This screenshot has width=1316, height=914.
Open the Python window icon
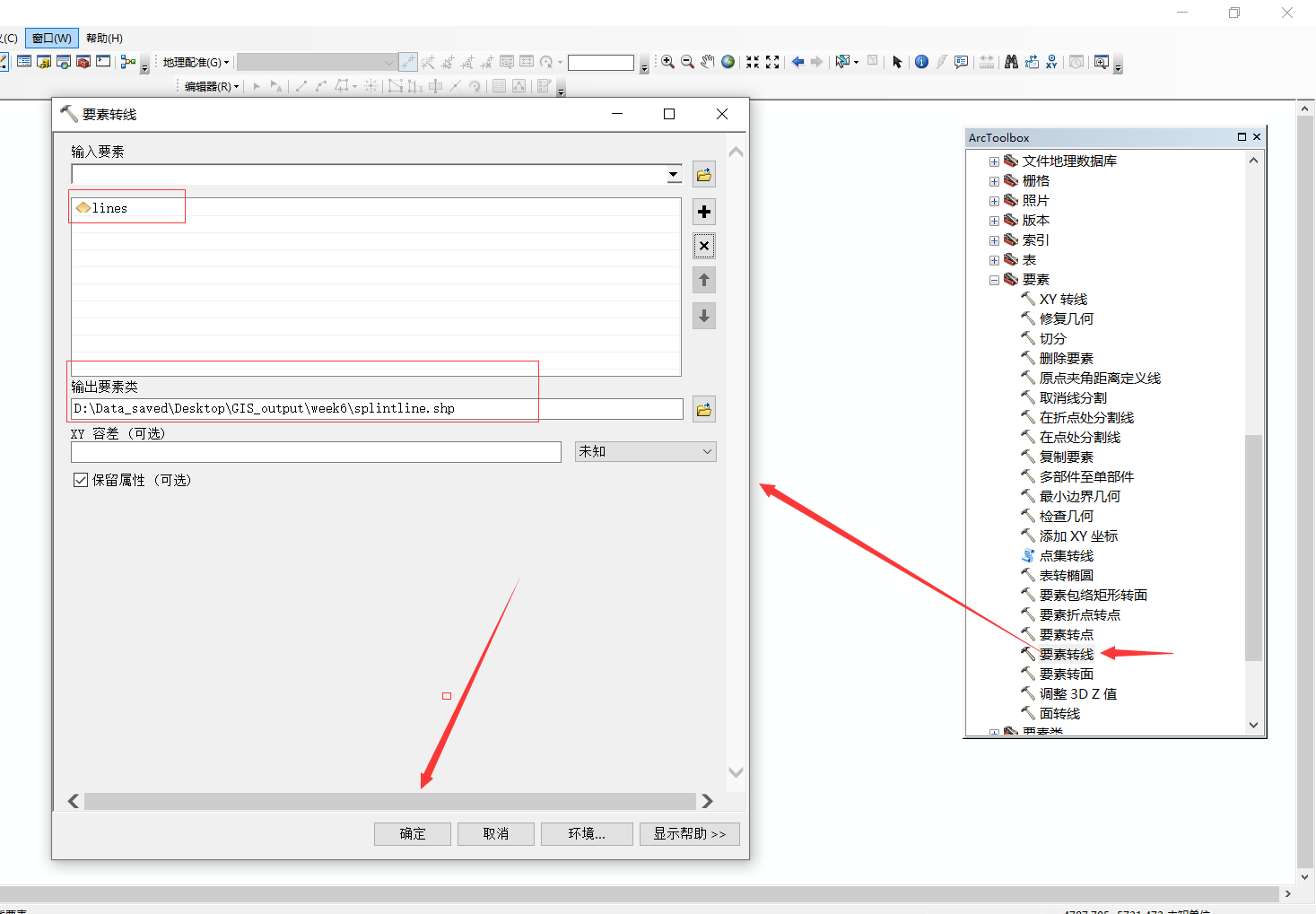(103, 62)
